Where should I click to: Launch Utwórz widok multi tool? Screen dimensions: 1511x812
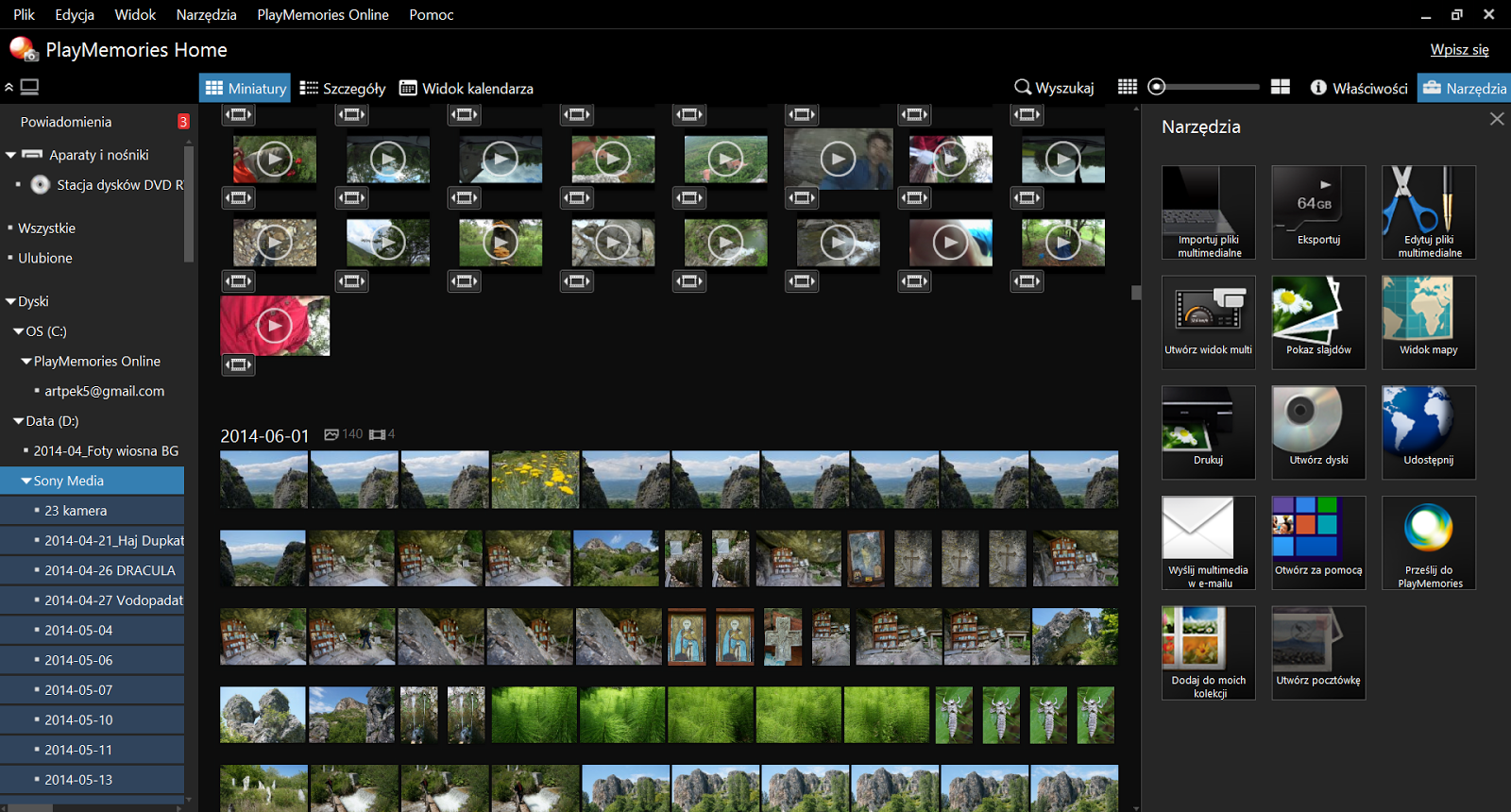1209,322
